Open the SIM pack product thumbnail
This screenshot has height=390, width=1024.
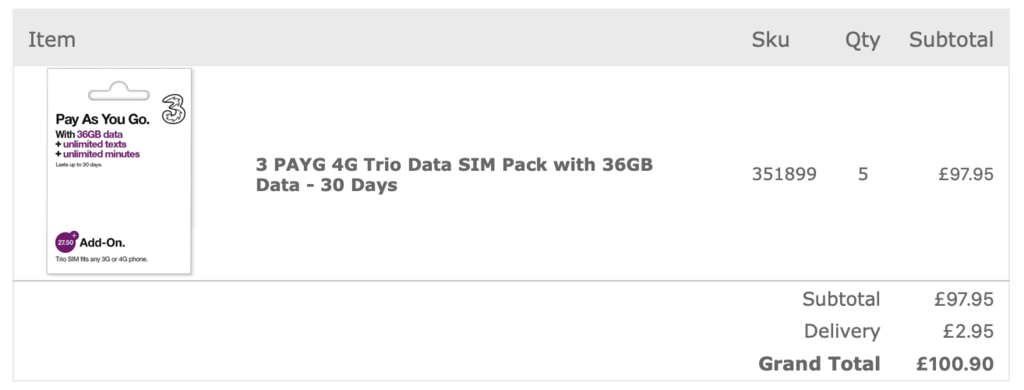point(119,171)
